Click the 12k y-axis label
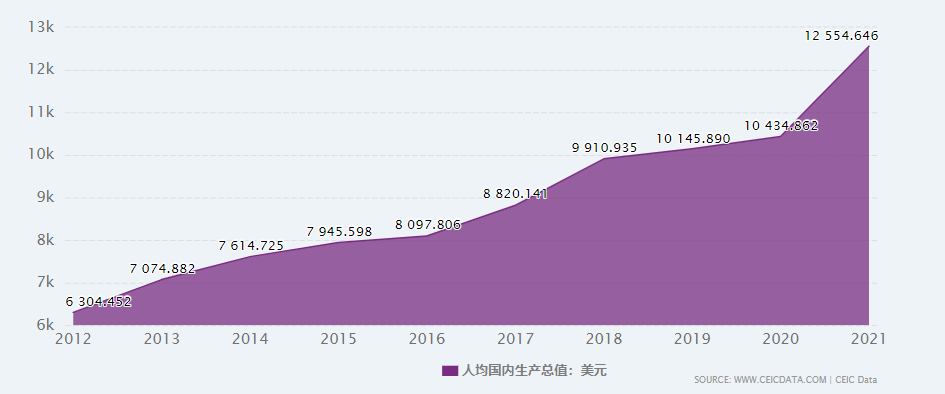This screenshot has height=394, width=945. [x=42, y=70]
